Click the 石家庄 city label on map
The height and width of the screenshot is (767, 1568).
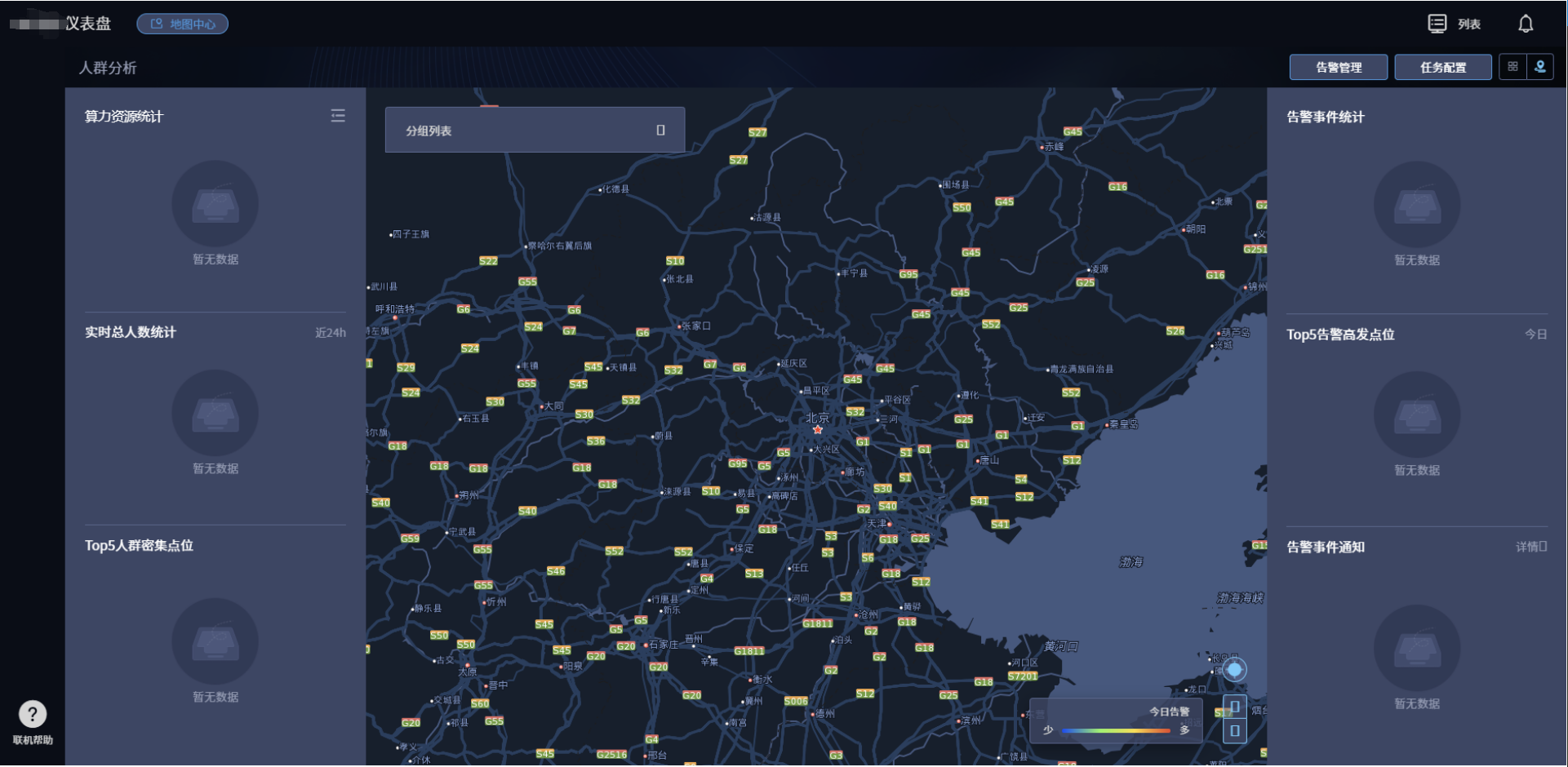coord(663,645)
